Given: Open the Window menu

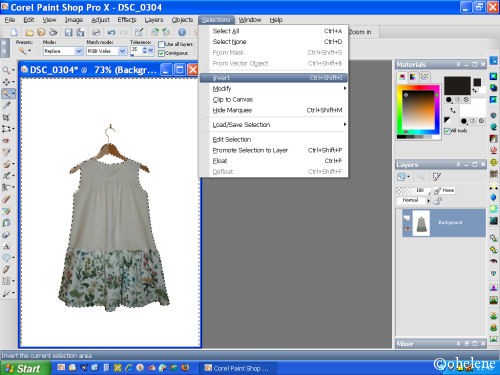Looking at the screenshot, I should [250, 20].
